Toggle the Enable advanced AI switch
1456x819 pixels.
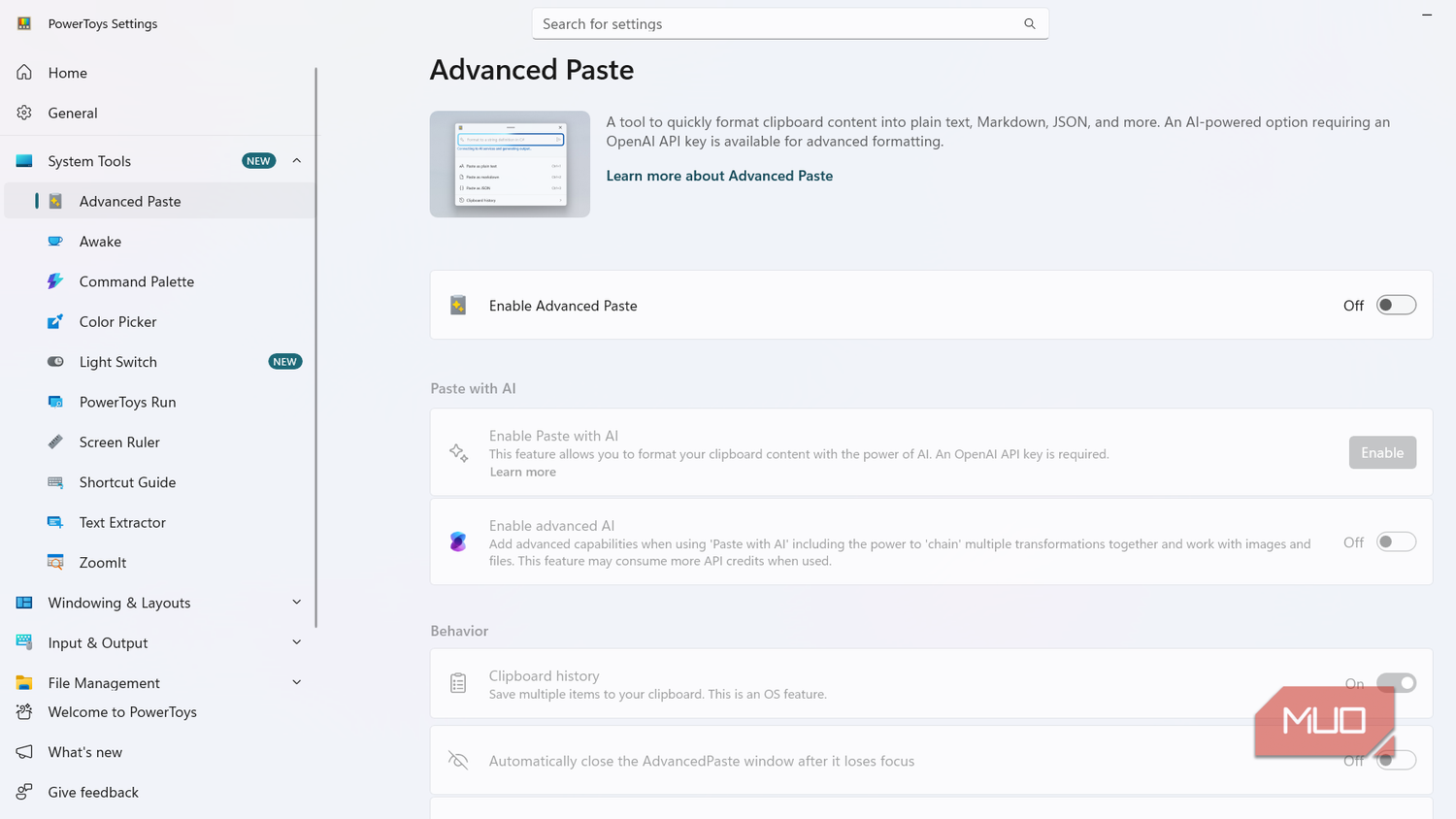[x=1396, y=542]
